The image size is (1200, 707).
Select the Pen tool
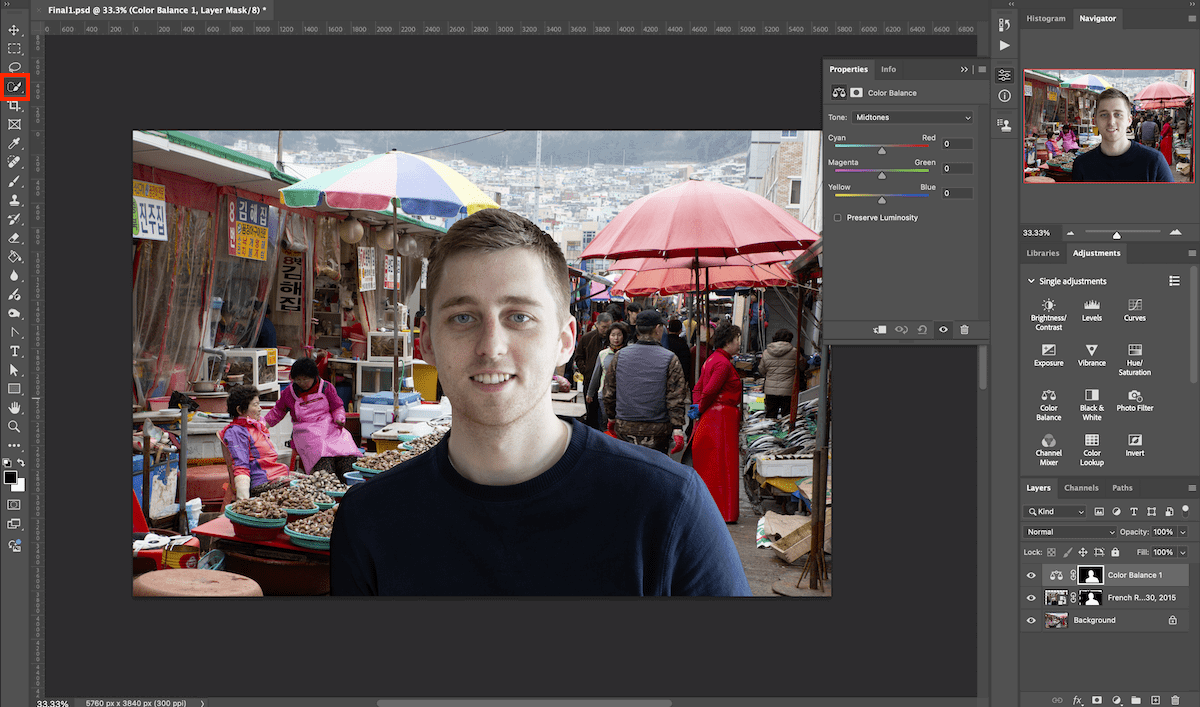[x=14, y=332]
